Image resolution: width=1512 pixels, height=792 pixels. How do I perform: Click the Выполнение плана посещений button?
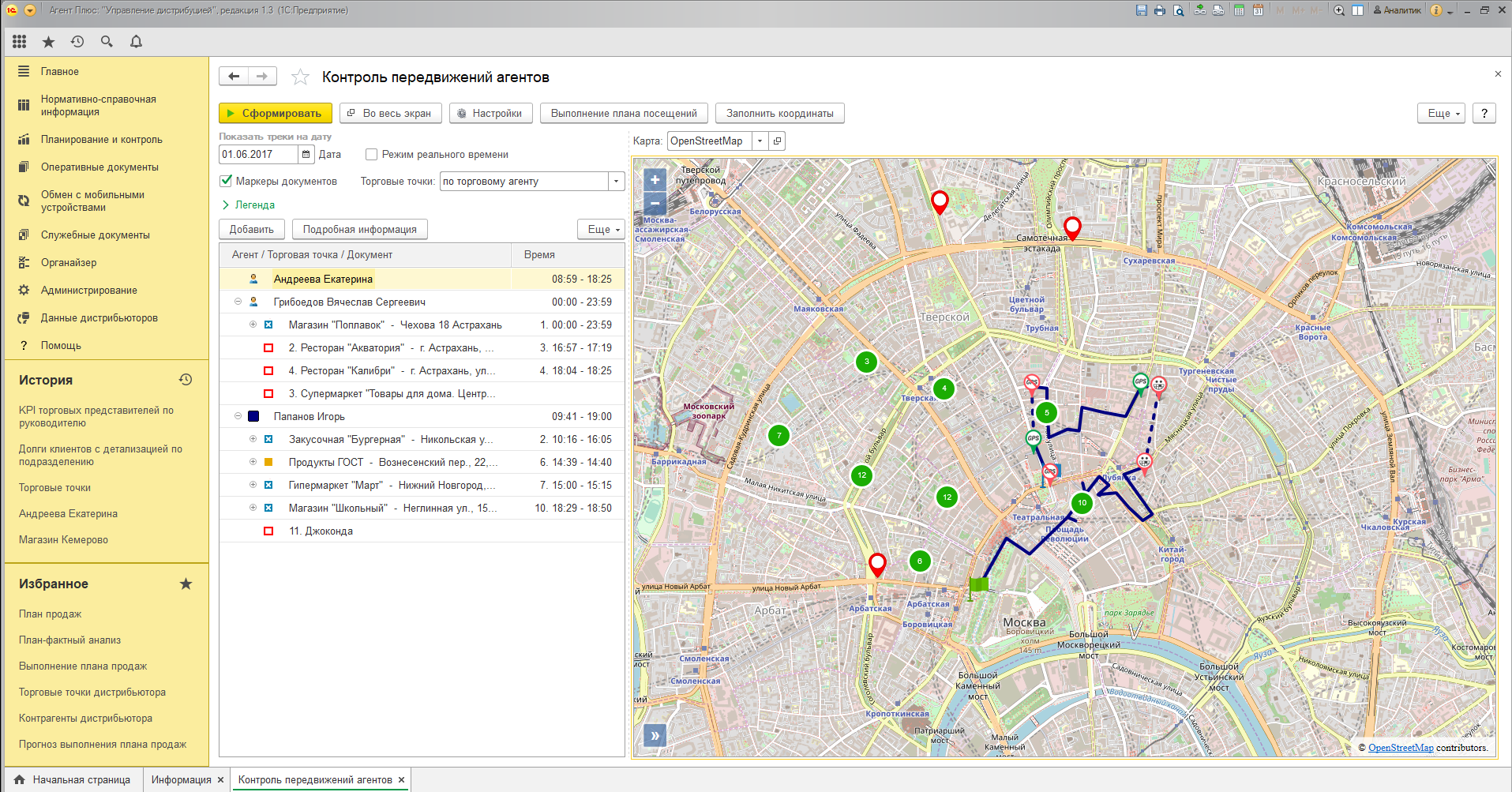click(623, 114)
